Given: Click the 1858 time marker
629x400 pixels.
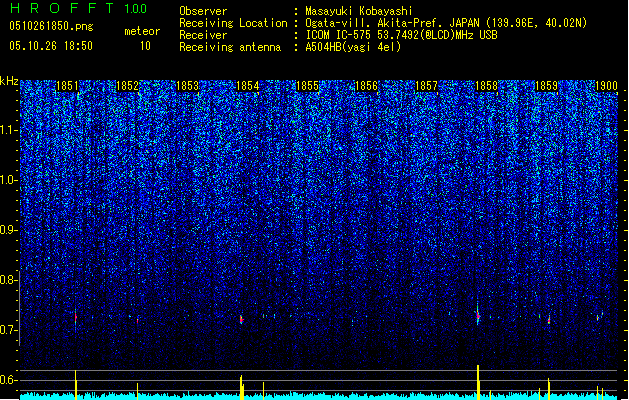Looking at the screenshot, I should tap(487, 86).
